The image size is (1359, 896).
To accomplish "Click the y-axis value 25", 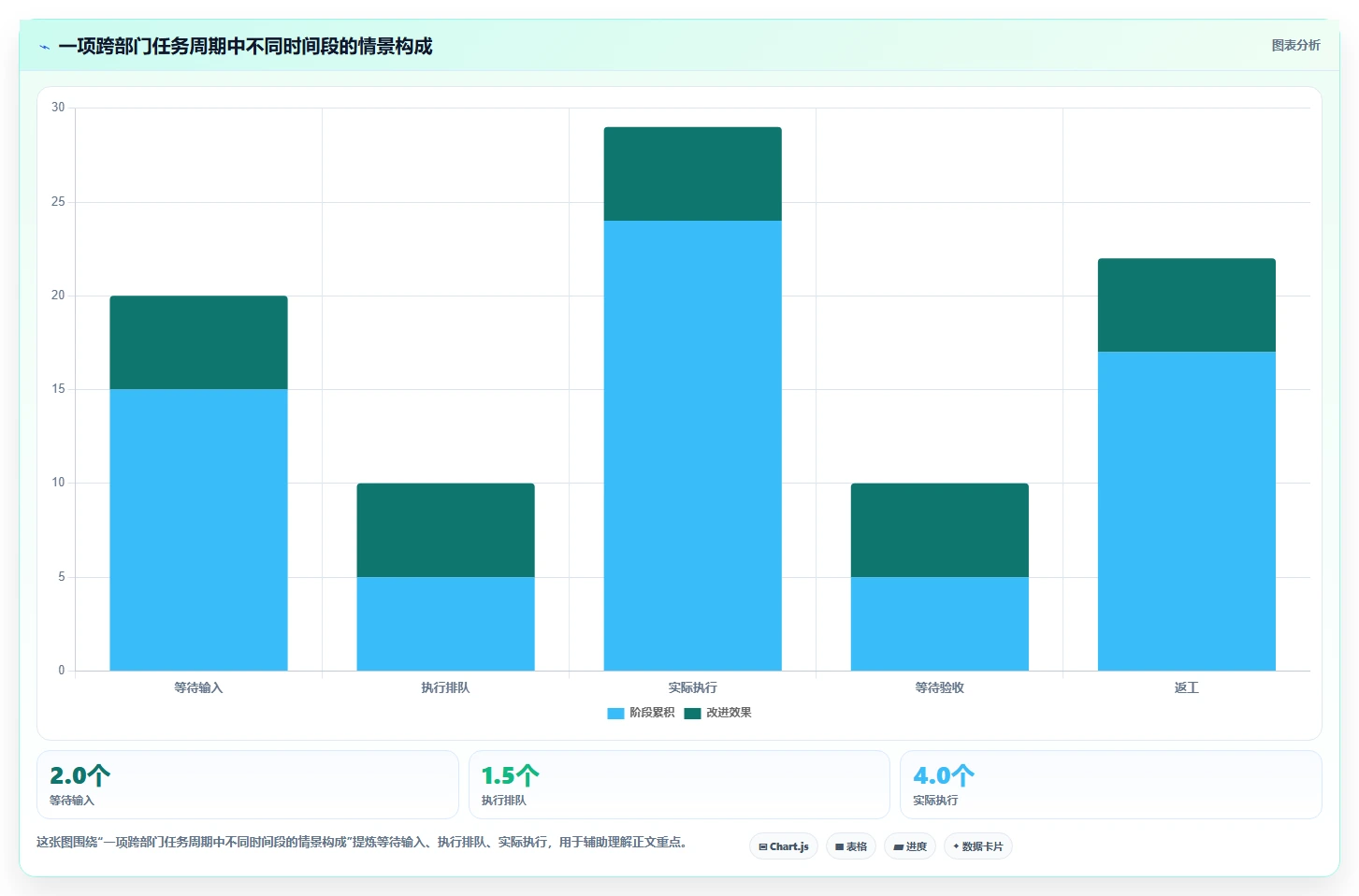I will (x=58, y=202).
